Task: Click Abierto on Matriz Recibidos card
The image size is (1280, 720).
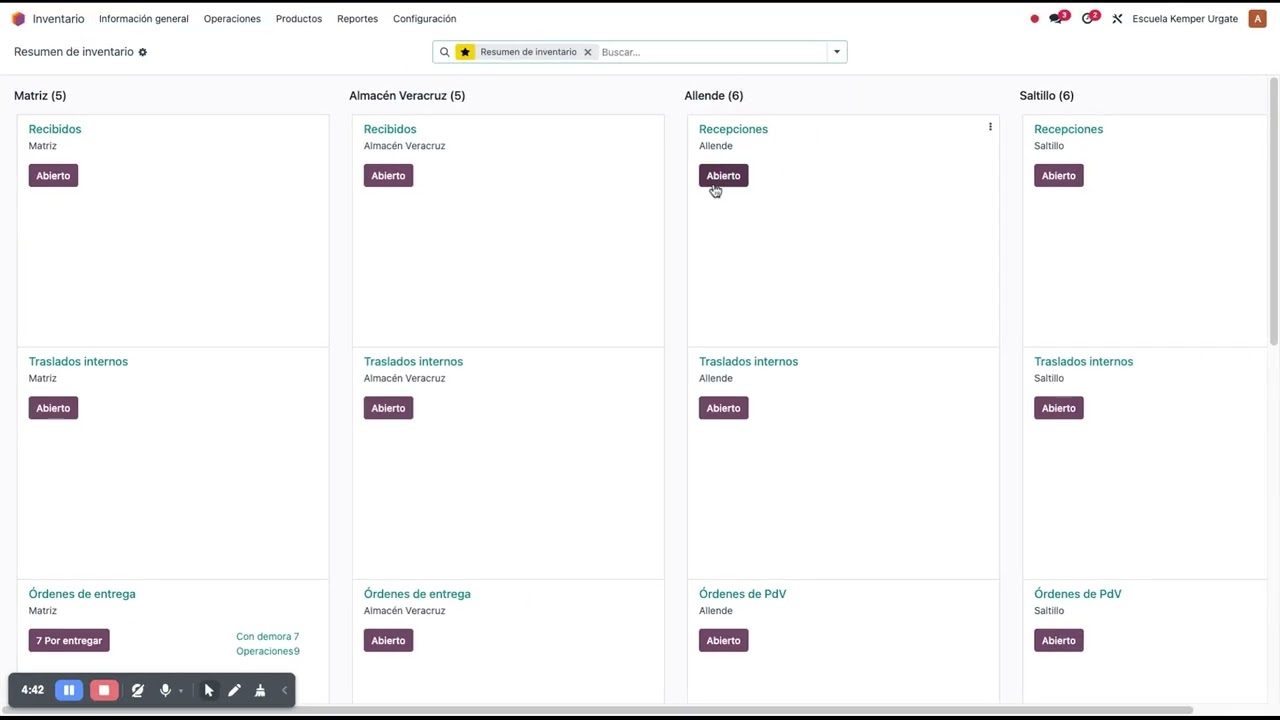Action: pos(53,175)
